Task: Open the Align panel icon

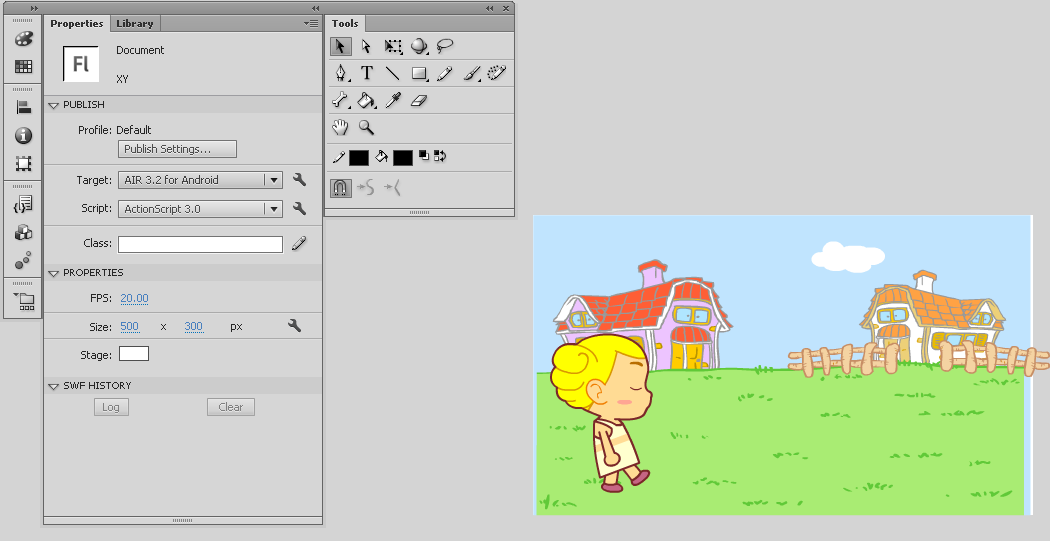Action: click(x=23, y=107)
